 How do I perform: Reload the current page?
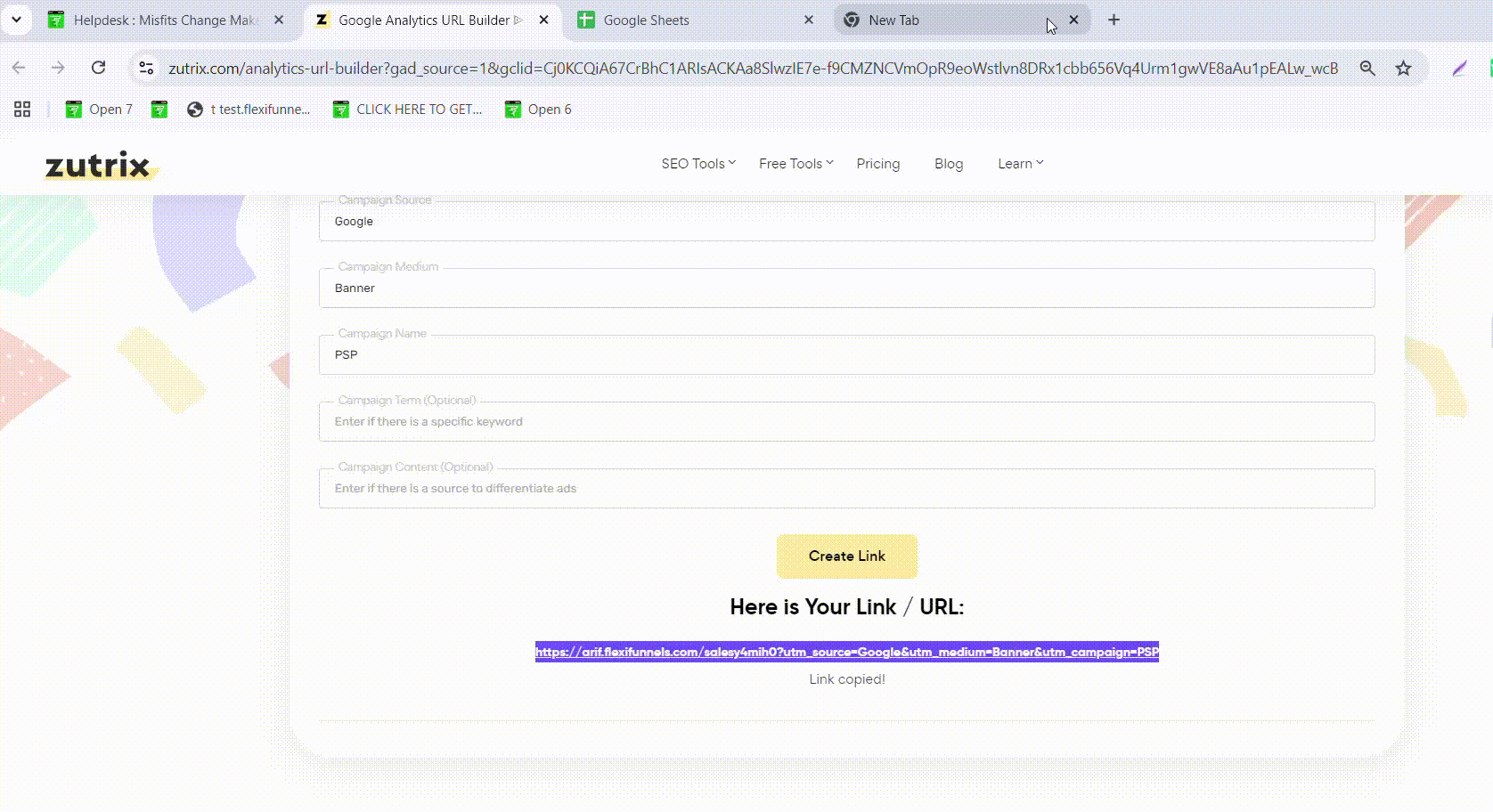tap(99, 68)
